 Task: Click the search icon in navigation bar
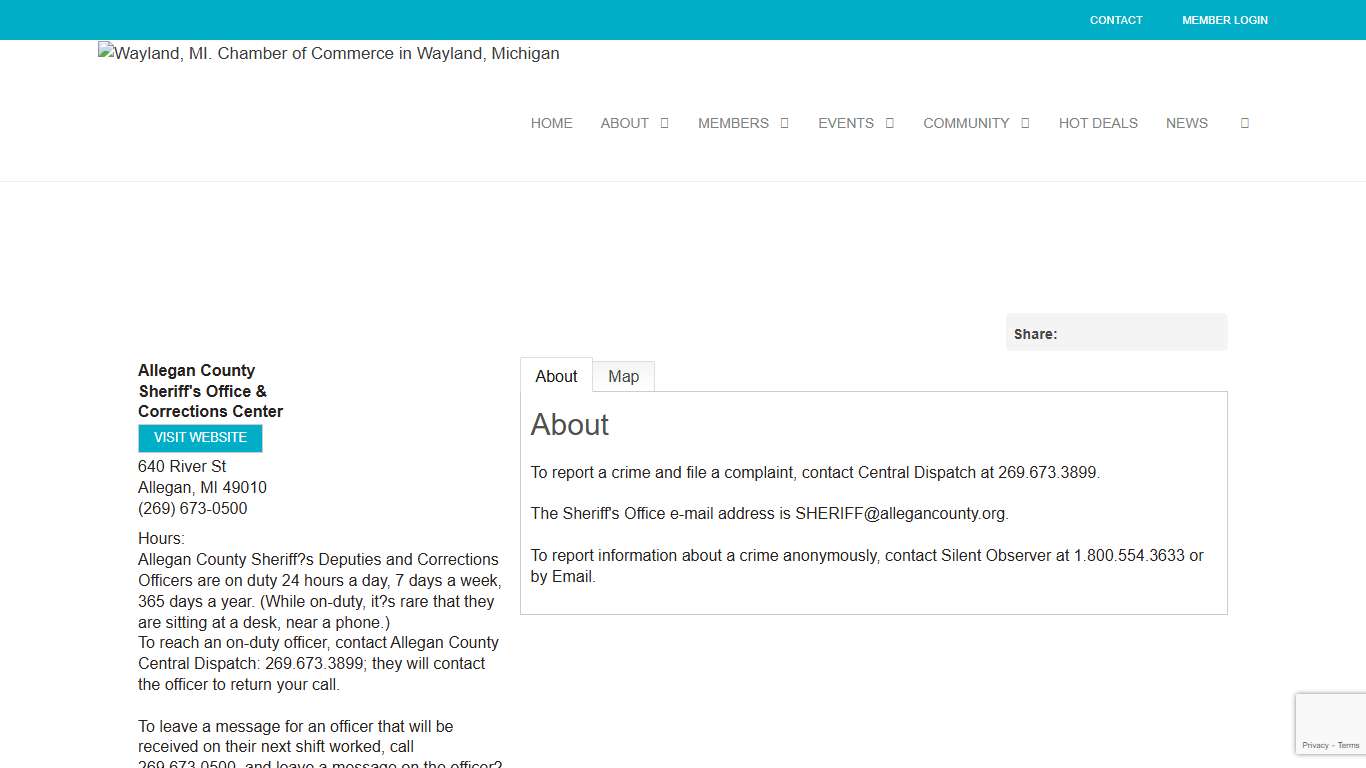click(1244, 123)
